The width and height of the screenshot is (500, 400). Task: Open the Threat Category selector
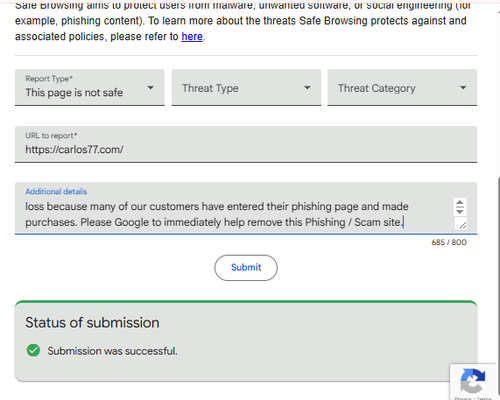click(402, 88)
